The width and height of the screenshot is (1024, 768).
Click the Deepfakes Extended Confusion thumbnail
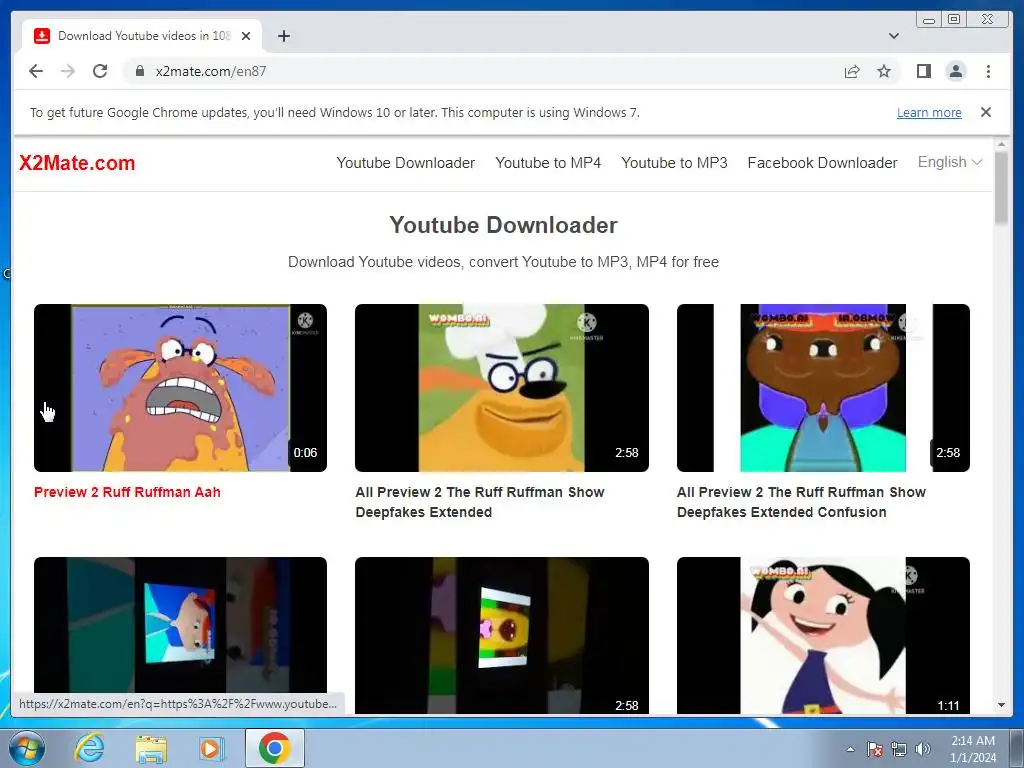click(823, 388)
